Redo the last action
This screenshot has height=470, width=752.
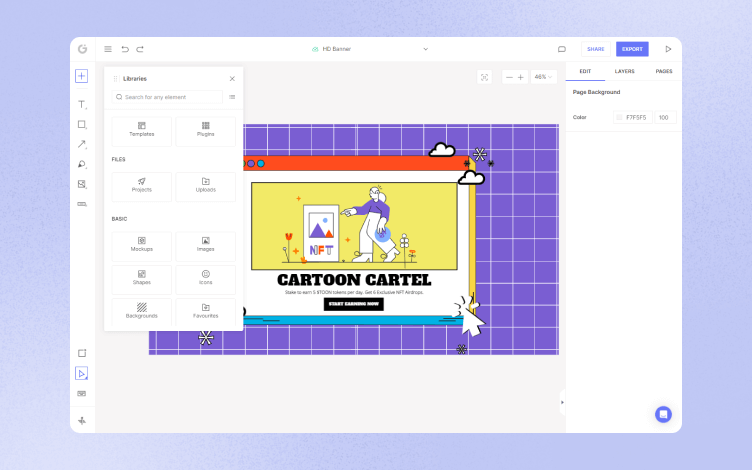pos(140,49)
